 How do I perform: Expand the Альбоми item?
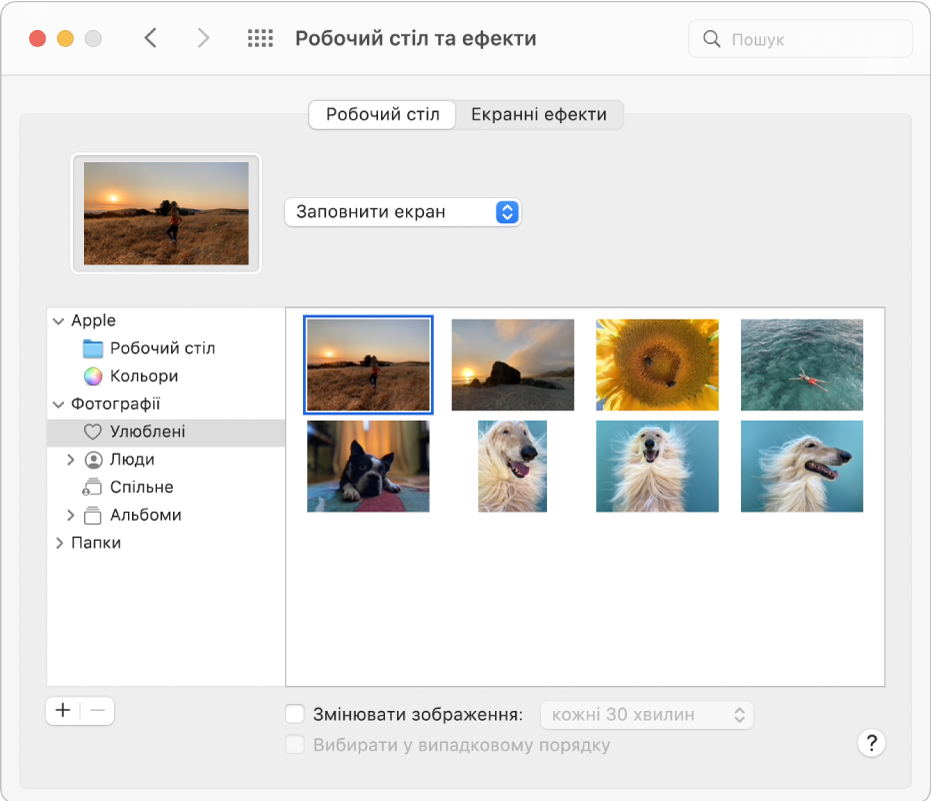(x=71, y=515)
